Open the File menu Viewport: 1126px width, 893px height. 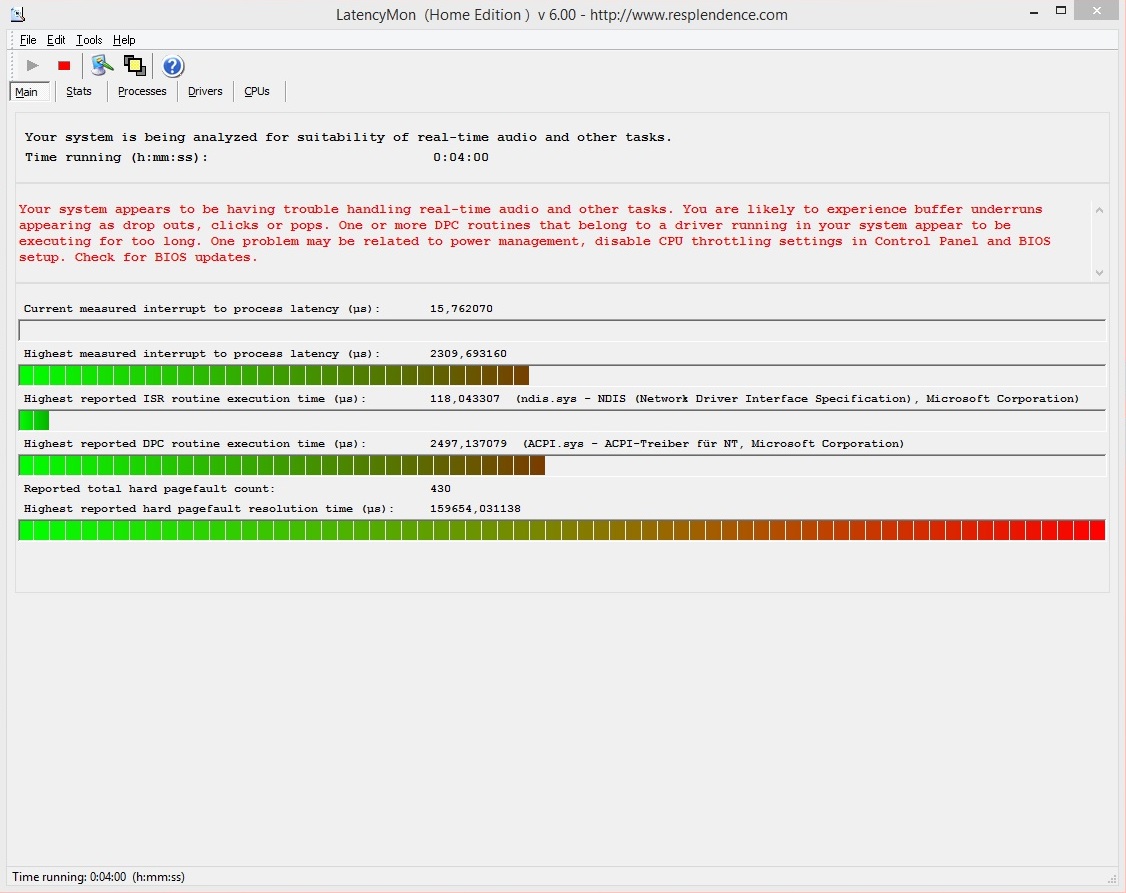(x=28, y=40)
